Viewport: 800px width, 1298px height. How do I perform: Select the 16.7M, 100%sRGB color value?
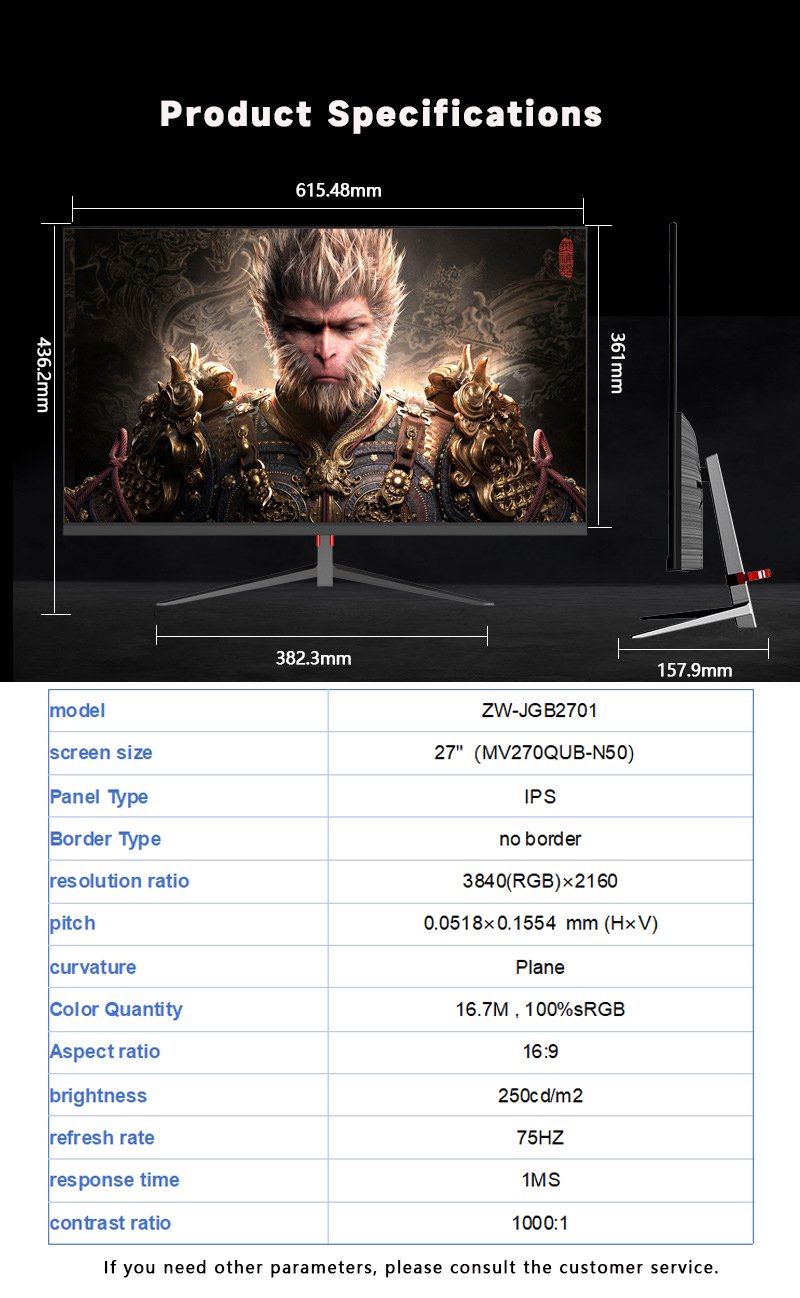539,1010
